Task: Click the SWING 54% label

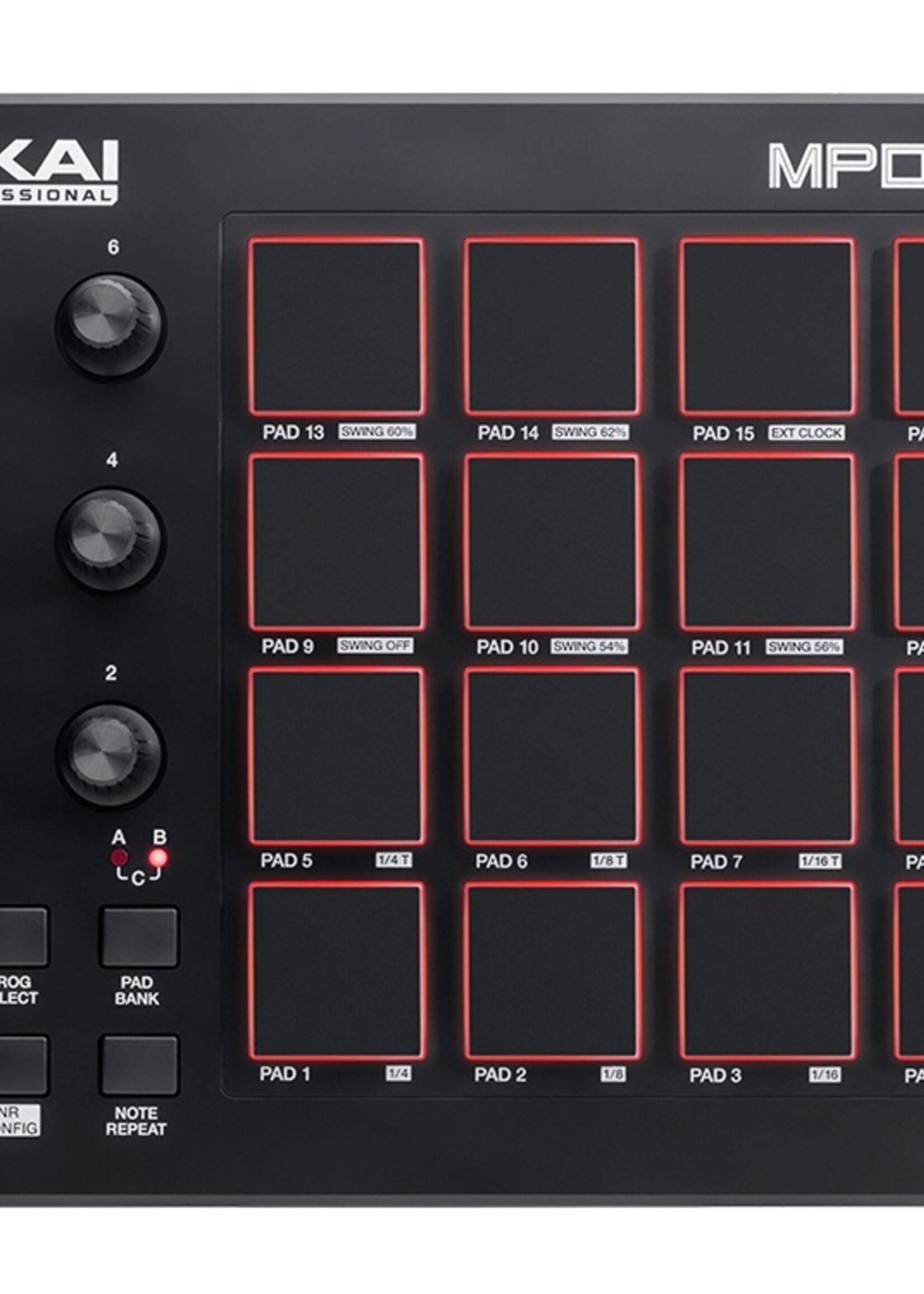Action: 590,646
